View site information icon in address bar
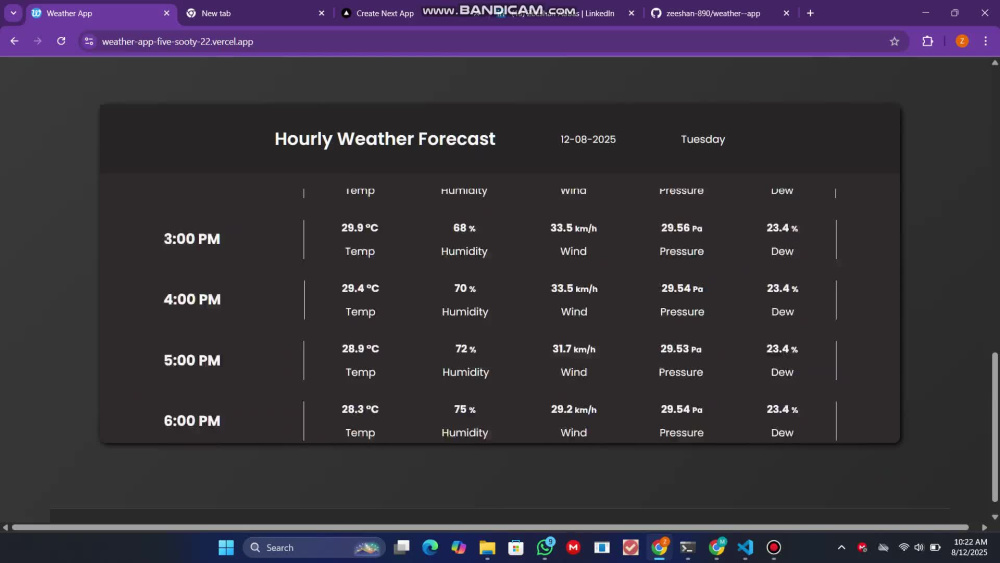Viewport: 1000px width, 563px height. [89, 41]
